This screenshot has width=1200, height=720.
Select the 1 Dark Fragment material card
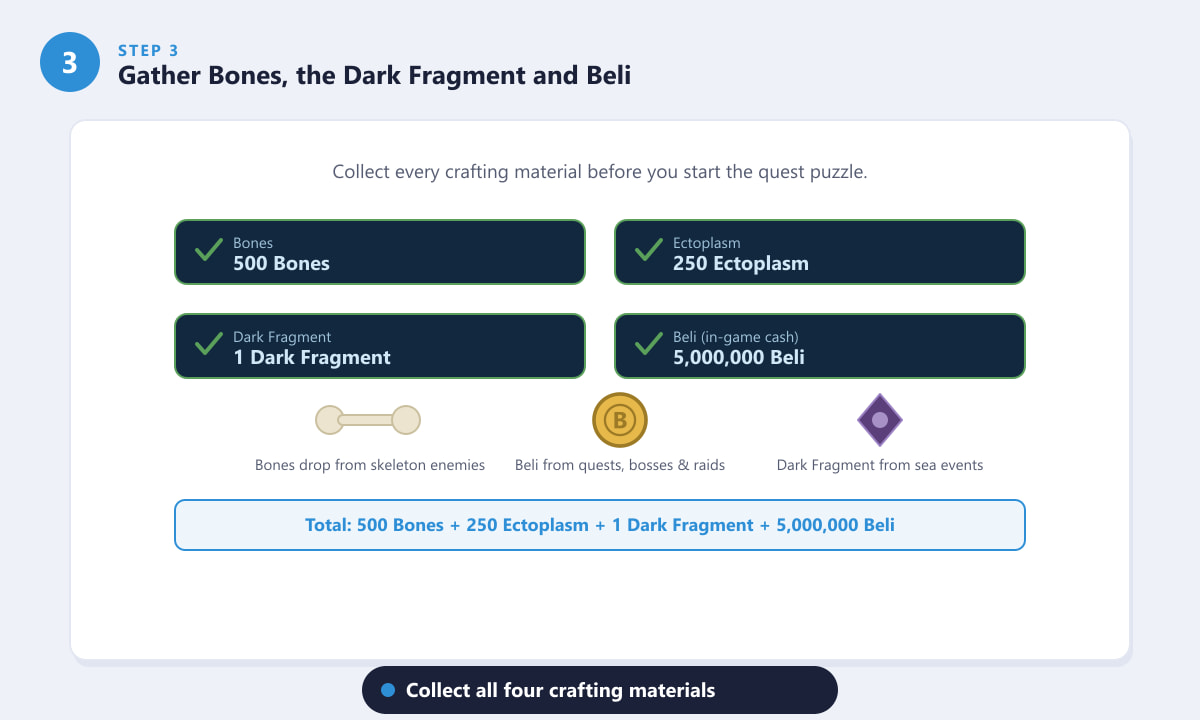380,346
